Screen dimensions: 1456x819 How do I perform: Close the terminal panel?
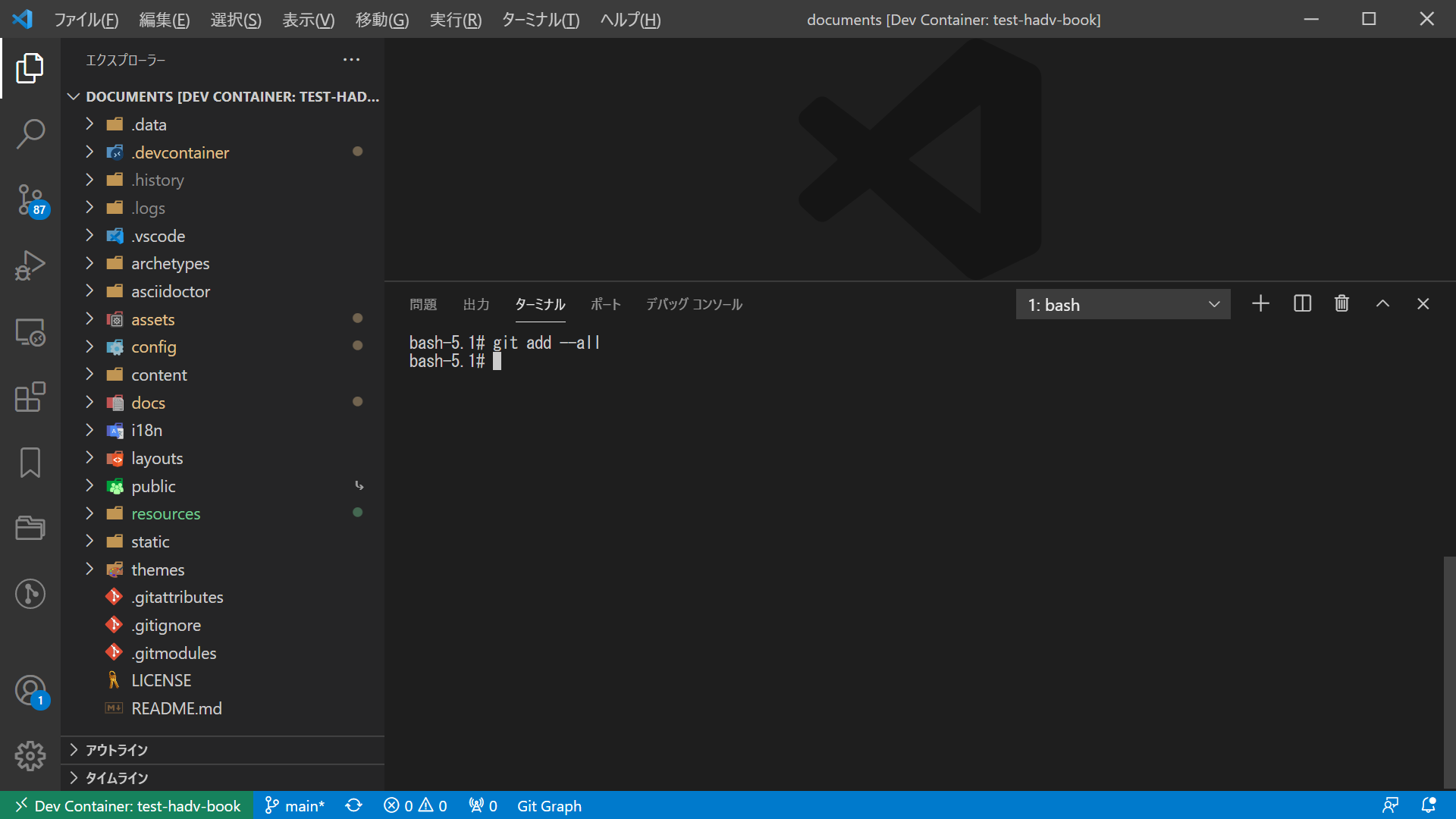[x=1423, y=304]
